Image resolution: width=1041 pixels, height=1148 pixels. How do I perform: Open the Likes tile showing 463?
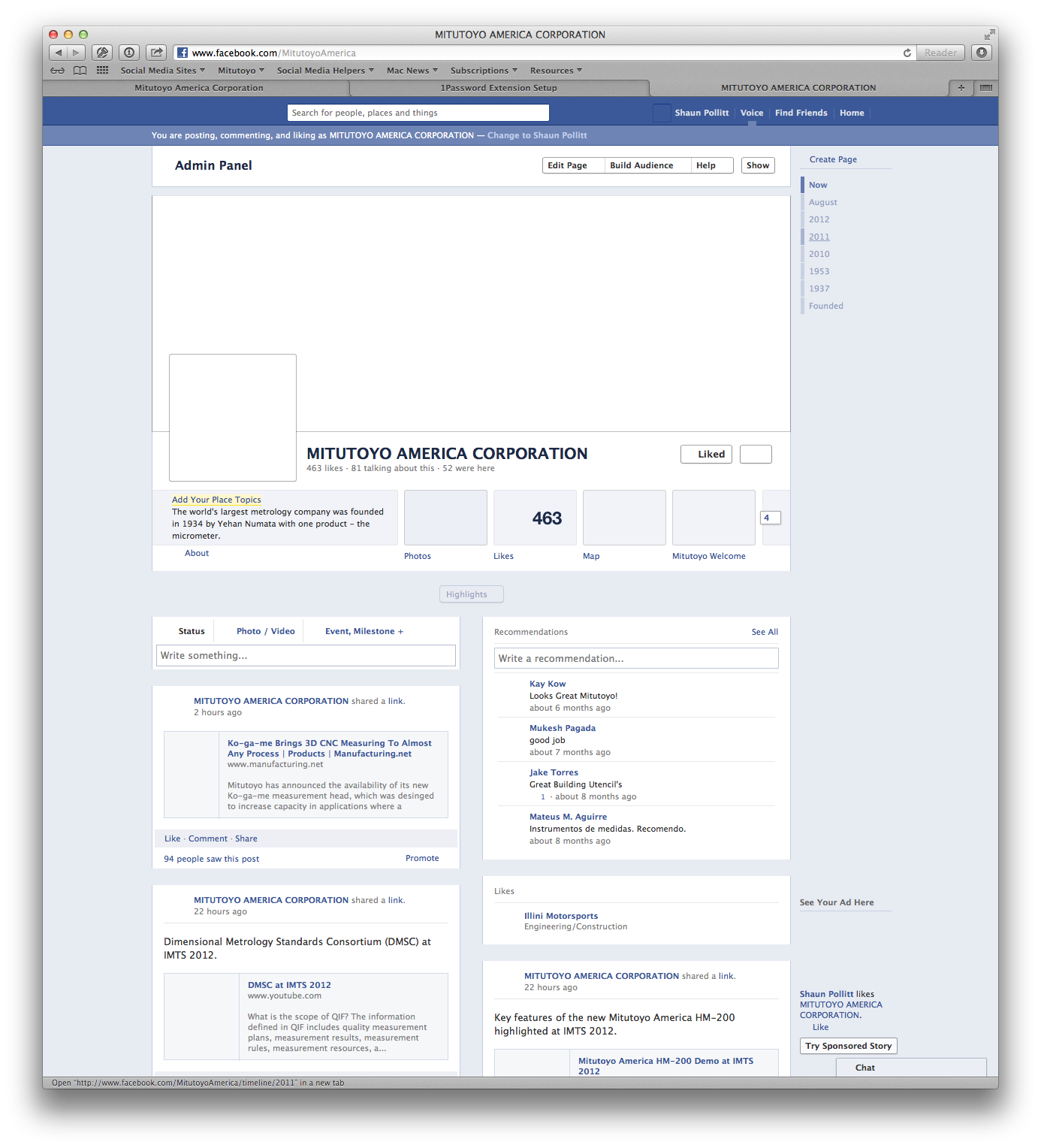pyautogui.click(x=535, y=518)
